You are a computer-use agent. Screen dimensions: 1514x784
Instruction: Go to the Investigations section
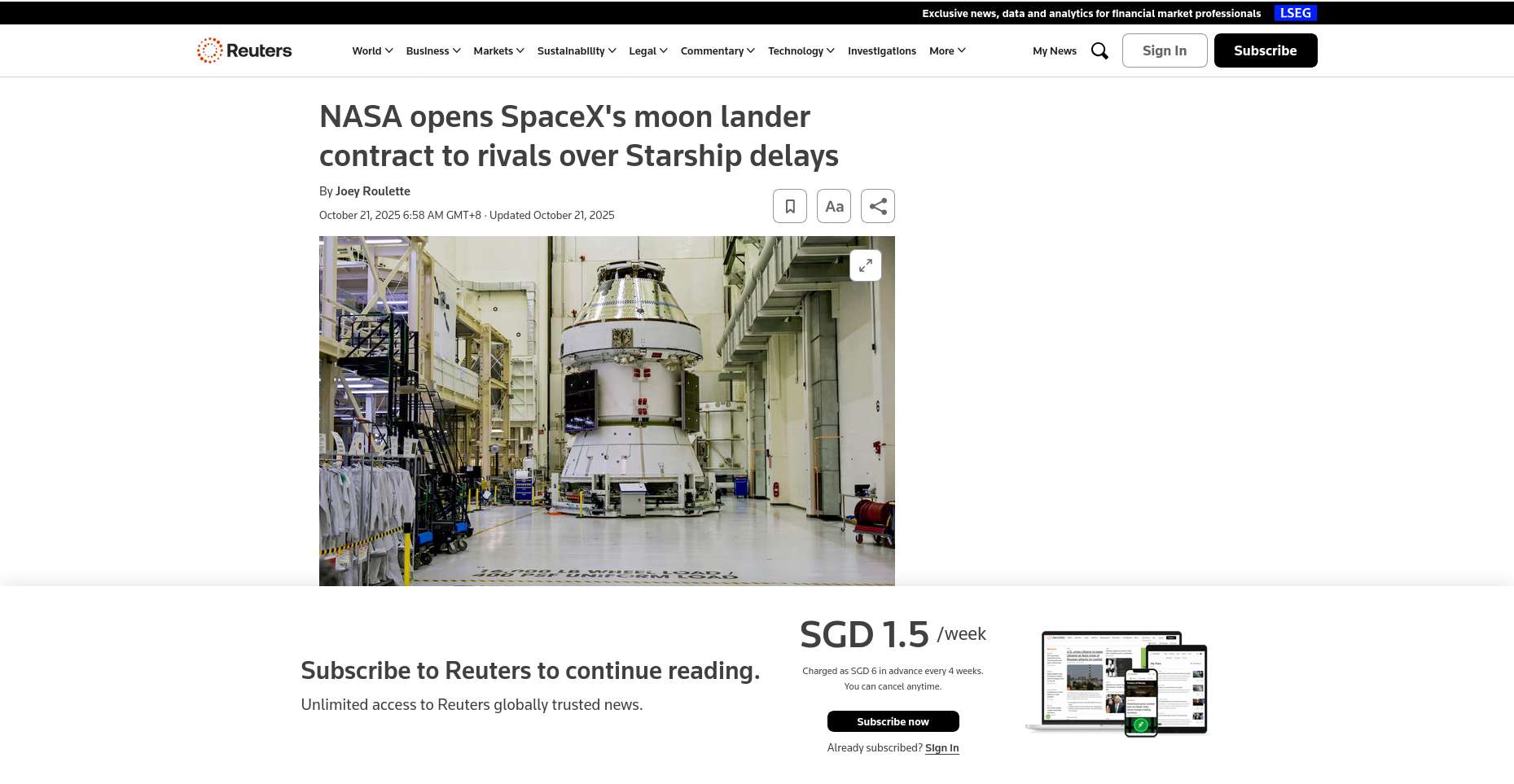(882, 50)
